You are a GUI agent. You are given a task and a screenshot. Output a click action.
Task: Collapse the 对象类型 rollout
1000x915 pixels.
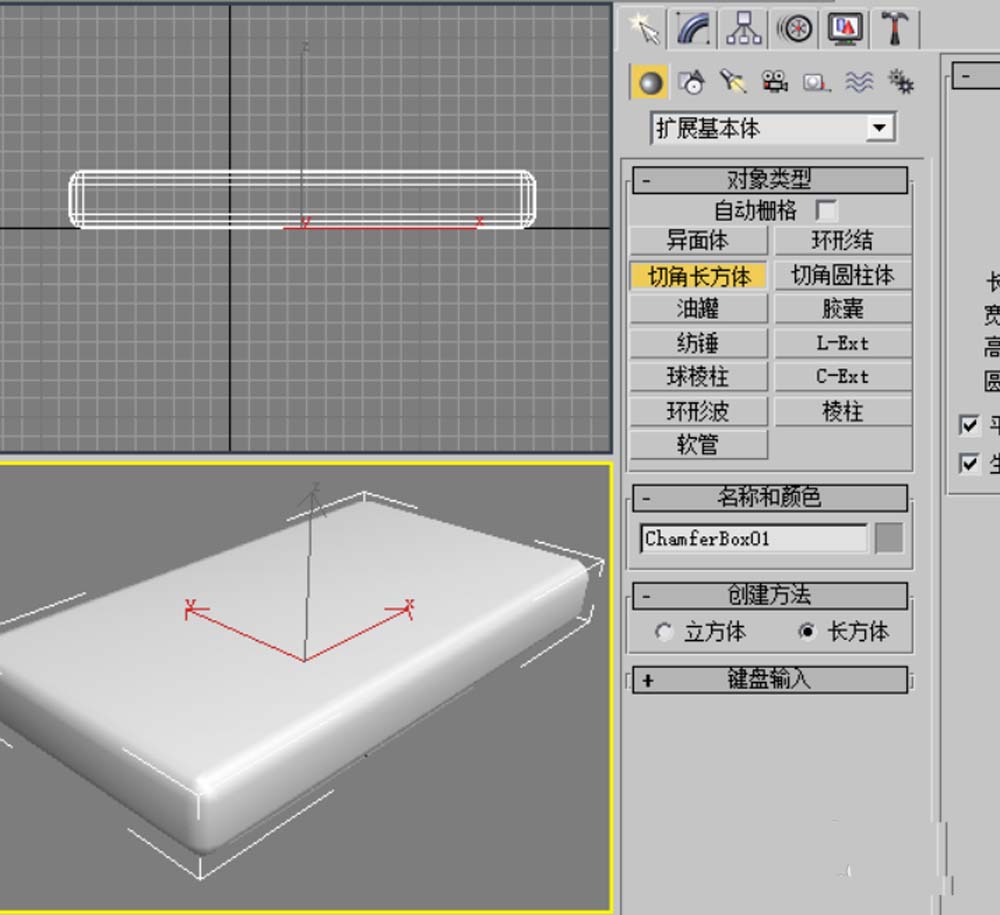pyautogui.click(x=770, y=180)
